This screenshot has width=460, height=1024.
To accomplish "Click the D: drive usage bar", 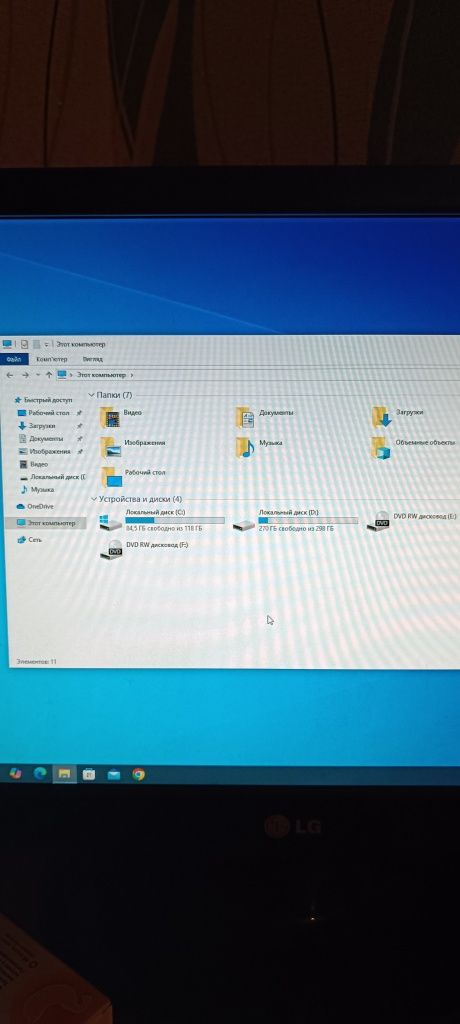I will coord(308,520).
